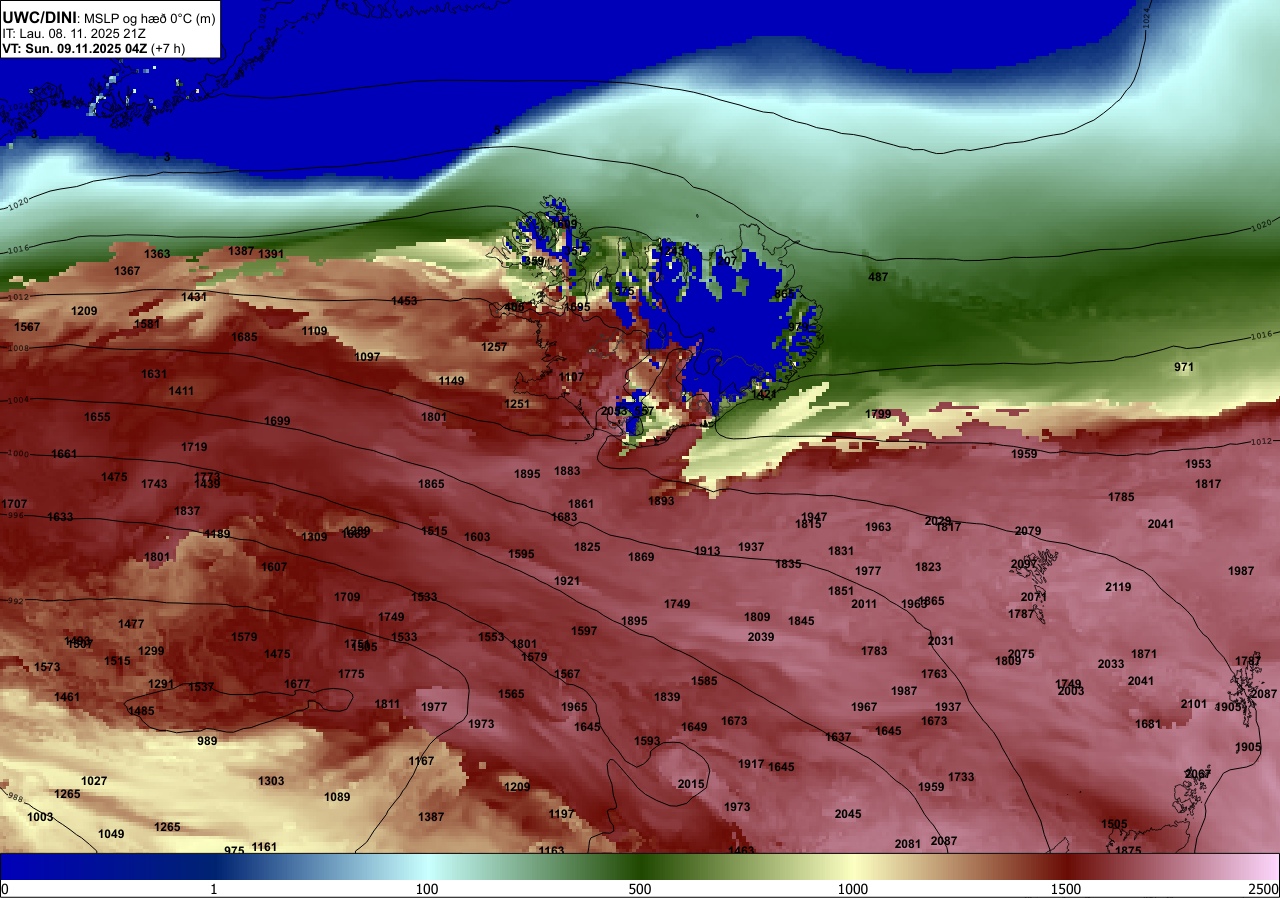Click the map value 1637
Viewport: 1280px width, 898px height.
point(838,737)
